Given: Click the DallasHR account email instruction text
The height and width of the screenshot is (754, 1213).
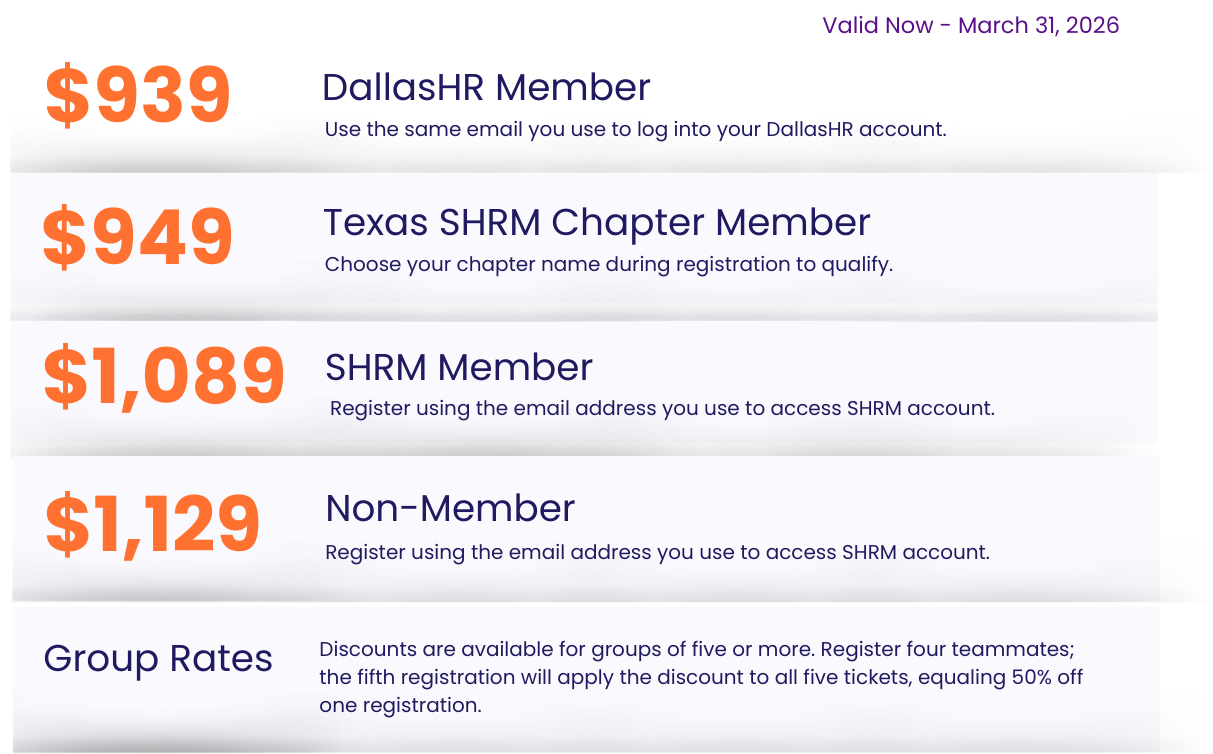Looking at the screenshot, I should tap(635, 130).
